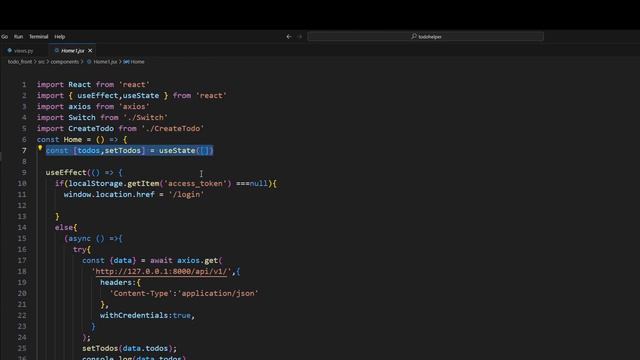Screen dimensions: 640x360
Task: Open the Run menu
Action: click(18, 37)
